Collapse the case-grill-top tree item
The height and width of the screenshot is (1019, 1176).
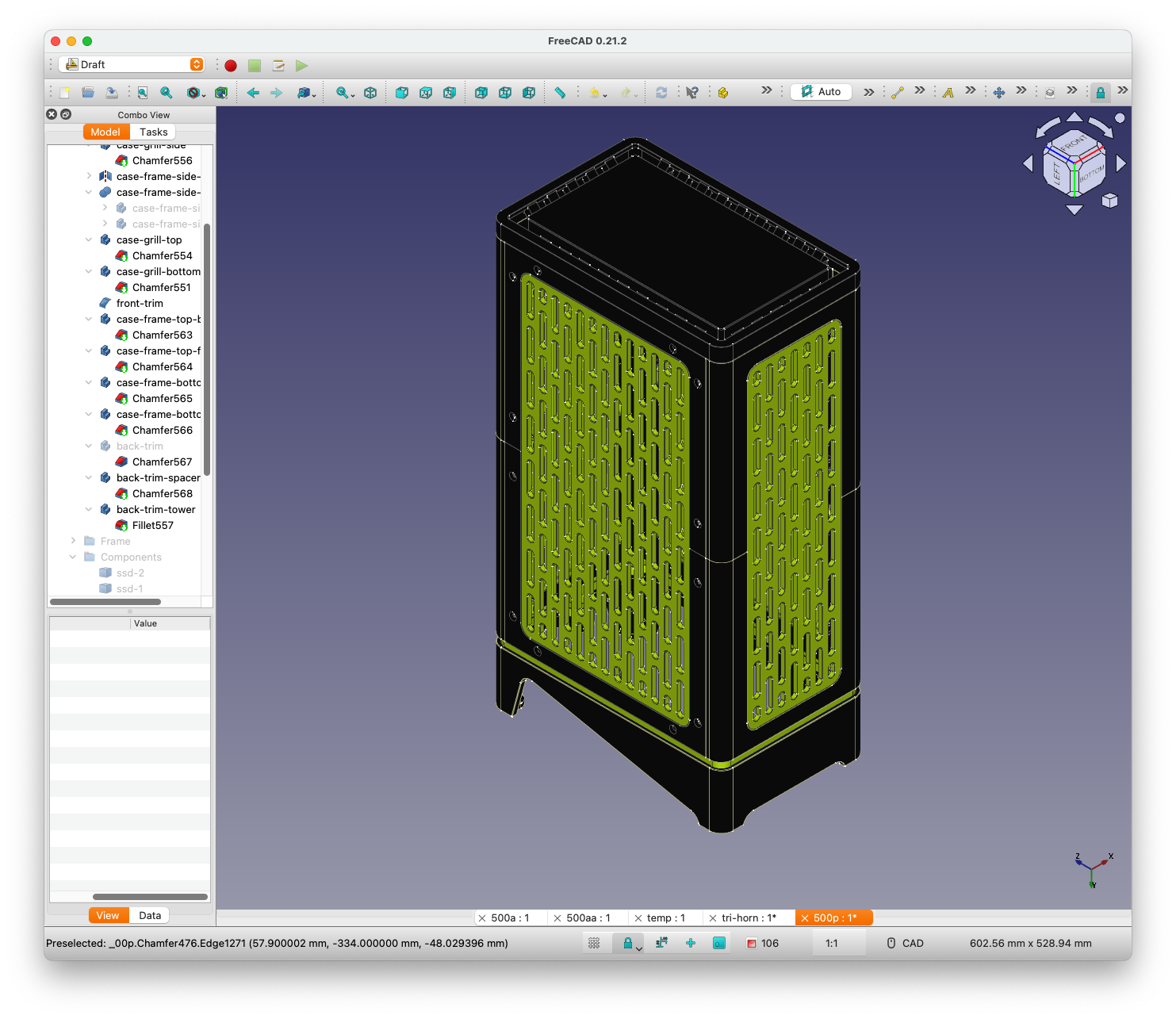[89, 239]
